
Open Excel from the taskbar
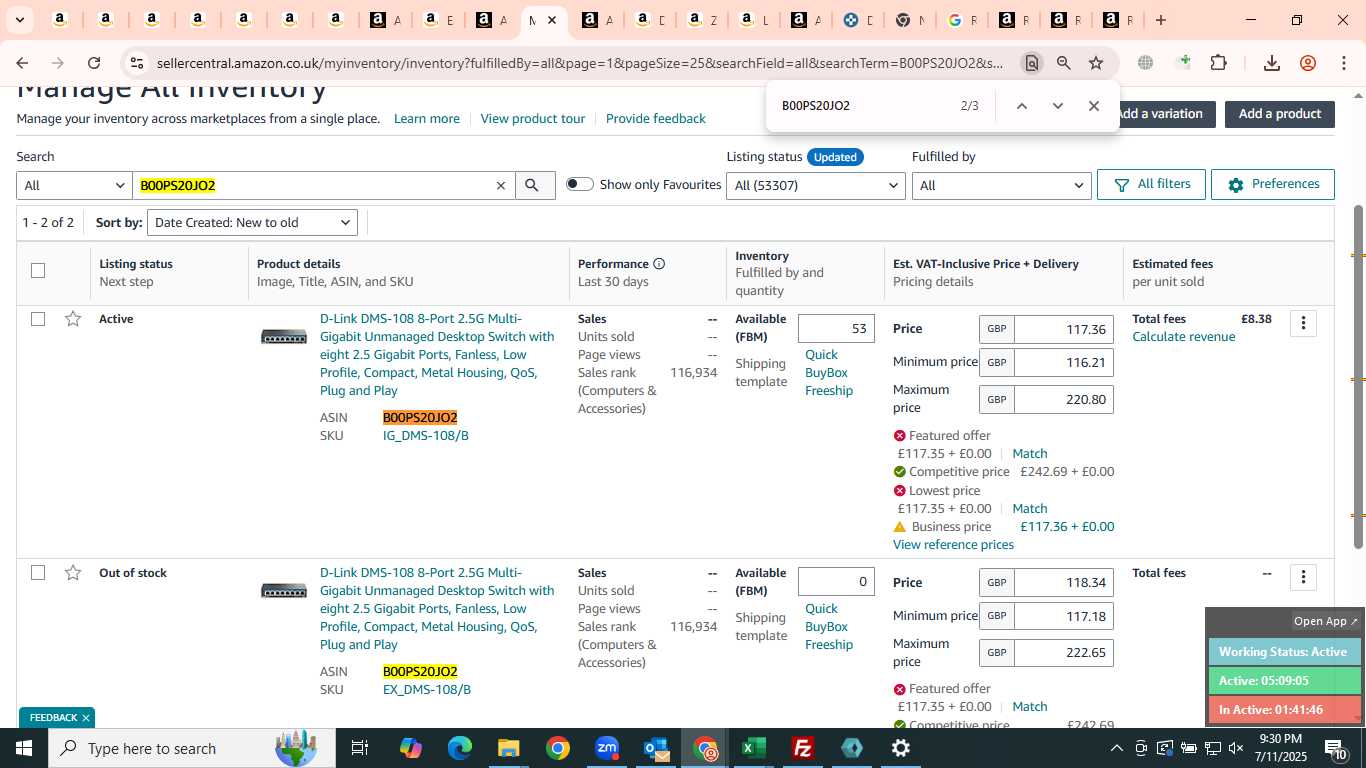[754, 748]
